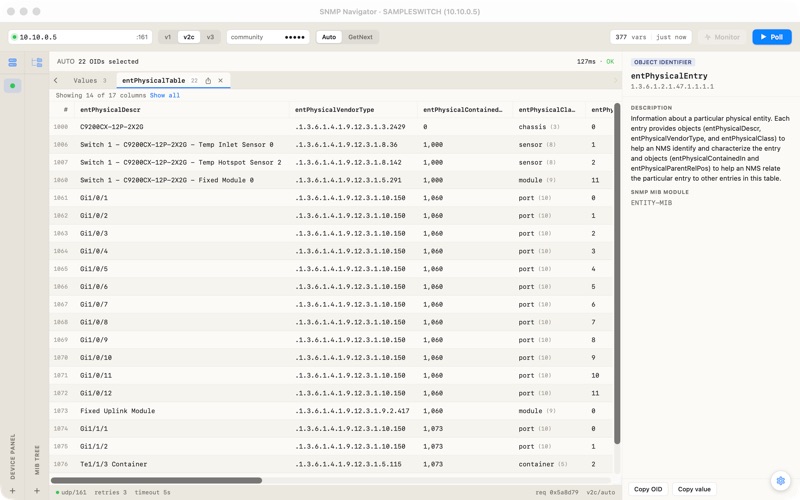Viewport: 800px width, 500px height.
Task: Click the MIB Tree plus icon
Action: [x=37, y=491]
